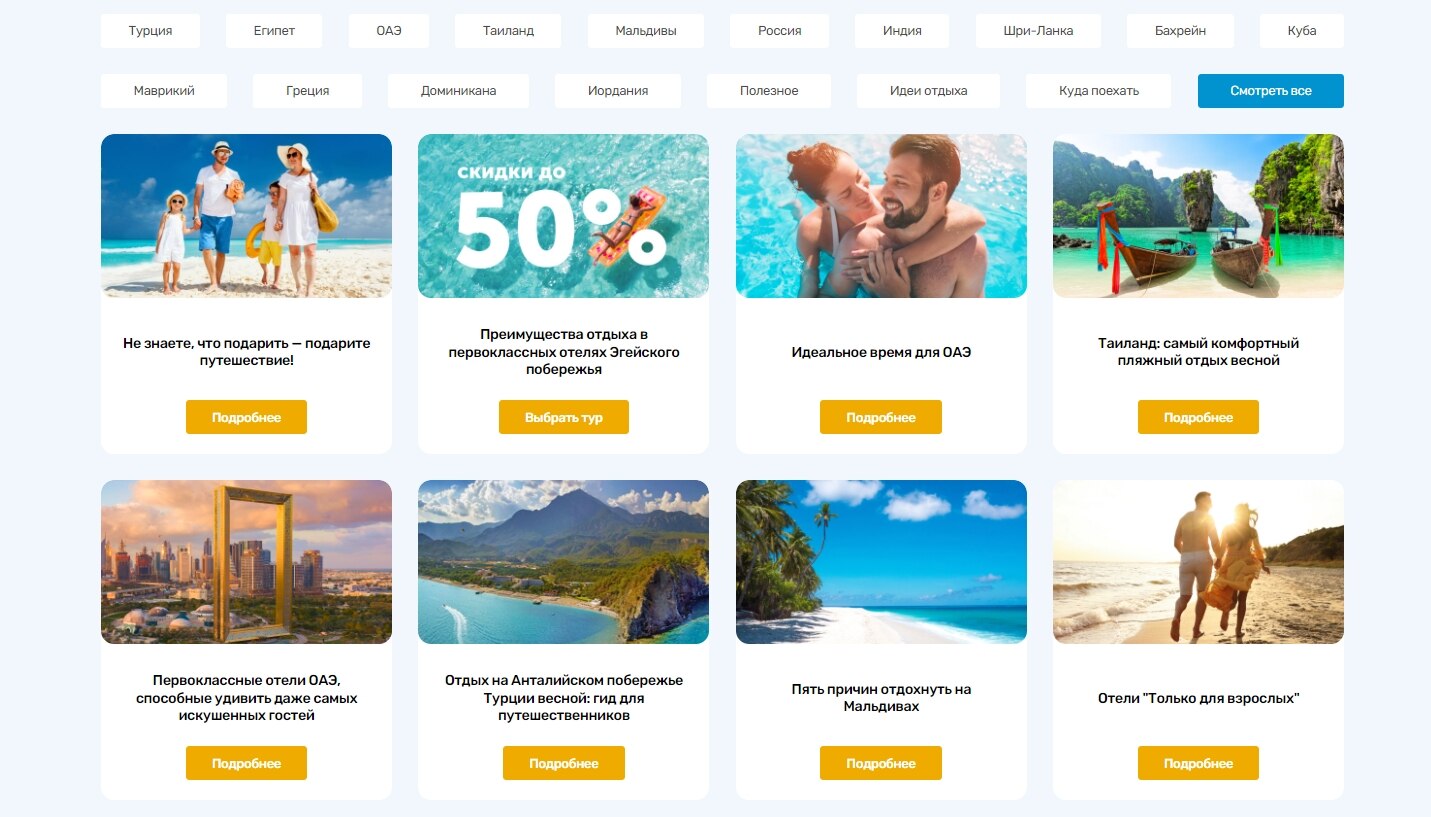Viewport: 1431px width, 817px height.
Task: Click the blue Смотреть все button
Action: click(x=1271, y=91)
